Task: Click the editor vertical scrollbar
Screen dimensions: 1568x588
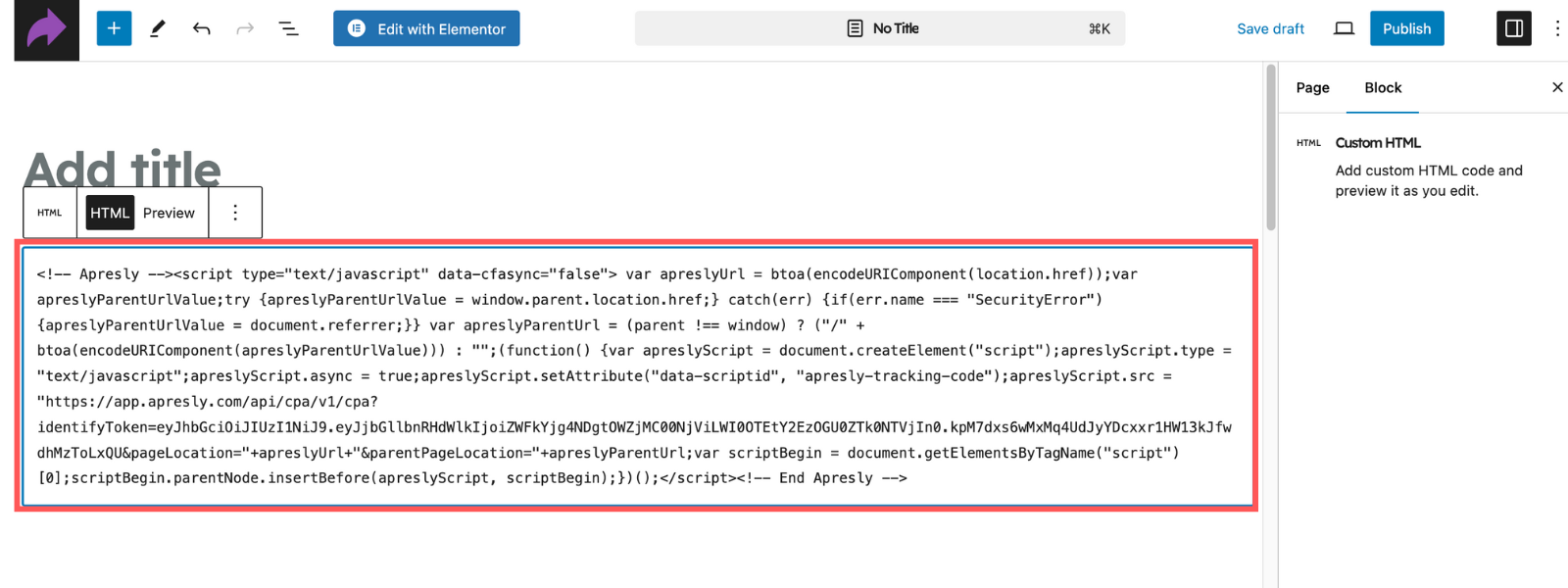Action: click(x=1271, y=147)
